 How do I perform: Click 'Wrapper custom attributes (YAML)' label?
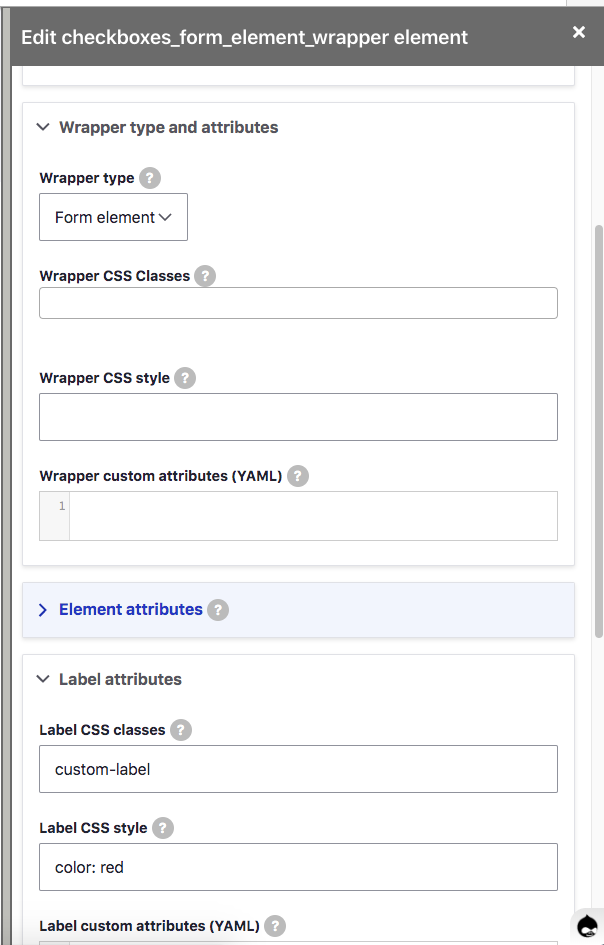click(x=161, y=476)
